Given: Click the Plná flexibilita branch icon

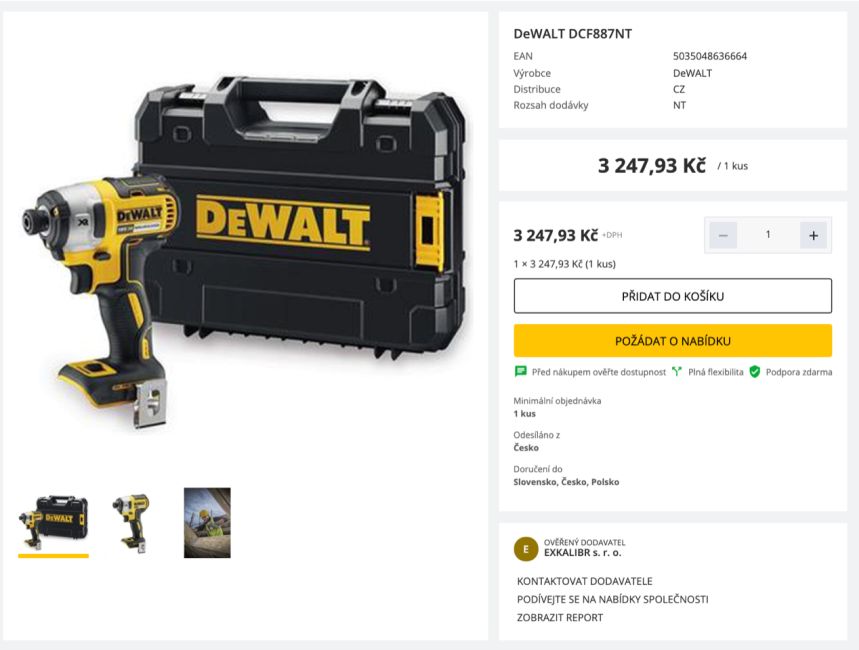Looking at the screenshot, I should [x=677, y=372].
